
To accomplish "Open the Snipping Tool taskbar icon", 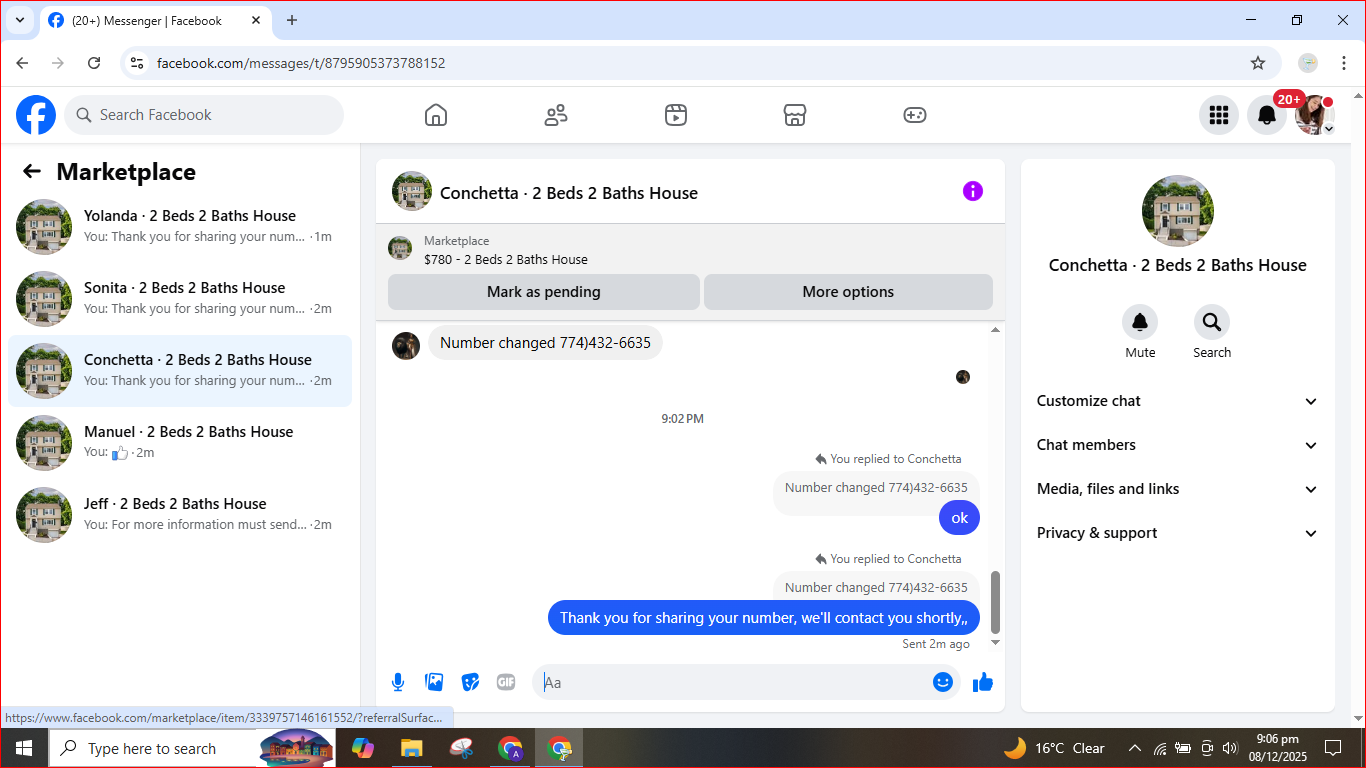I will click(x=461, y=748).
